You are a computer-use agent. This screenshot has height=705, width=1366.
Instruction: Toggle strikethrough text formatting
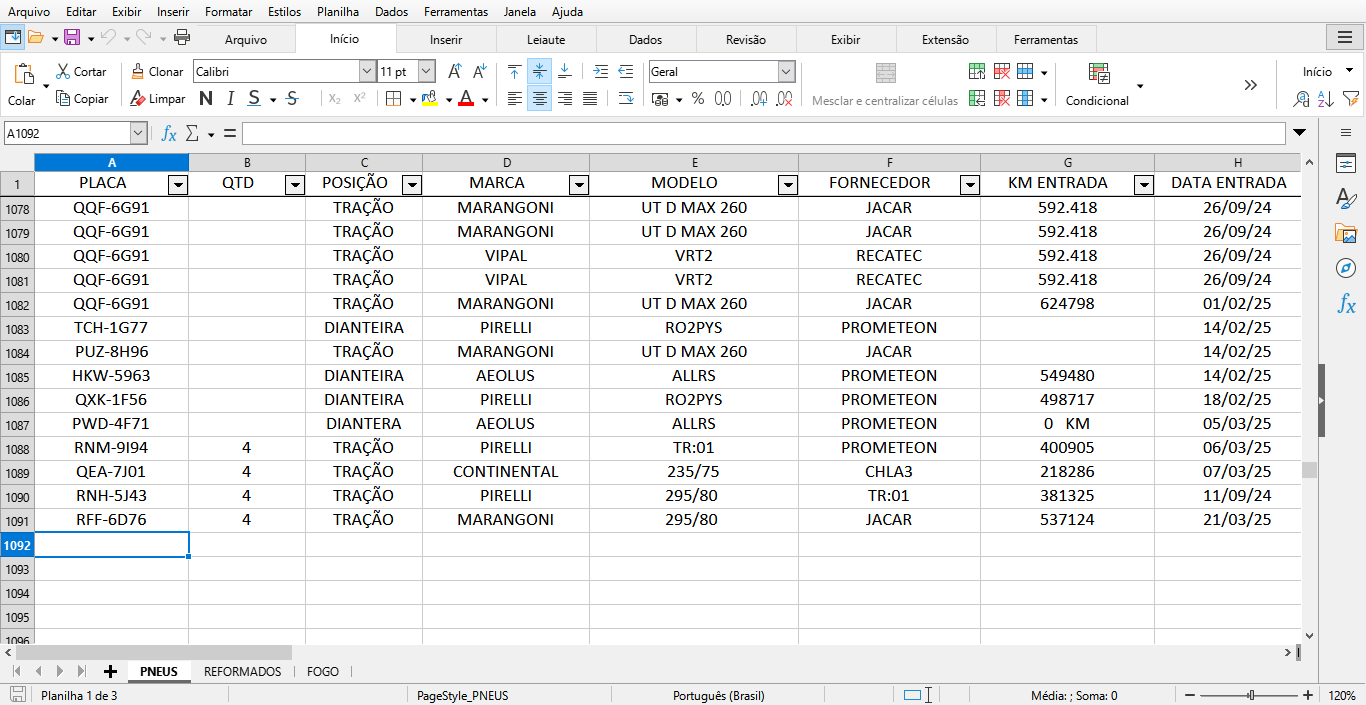tap(292, 99)
